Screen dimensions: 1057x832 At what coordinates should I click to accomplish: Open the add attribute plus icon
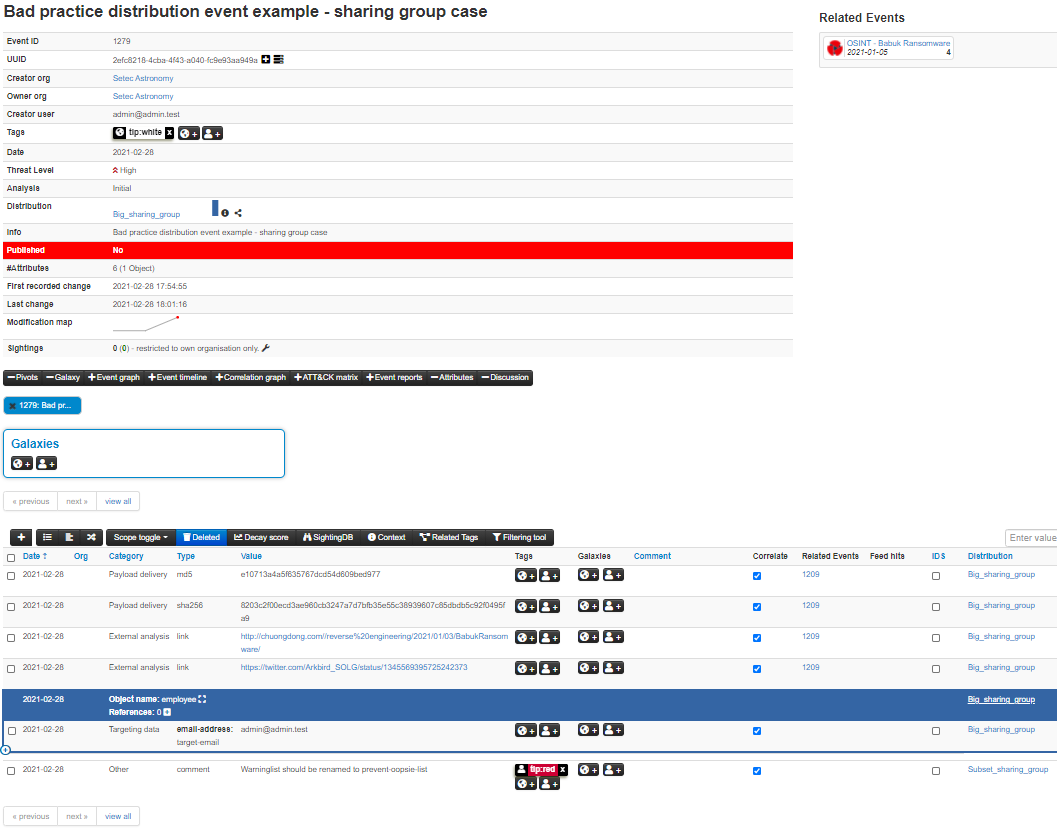click(x=20, y=537)
